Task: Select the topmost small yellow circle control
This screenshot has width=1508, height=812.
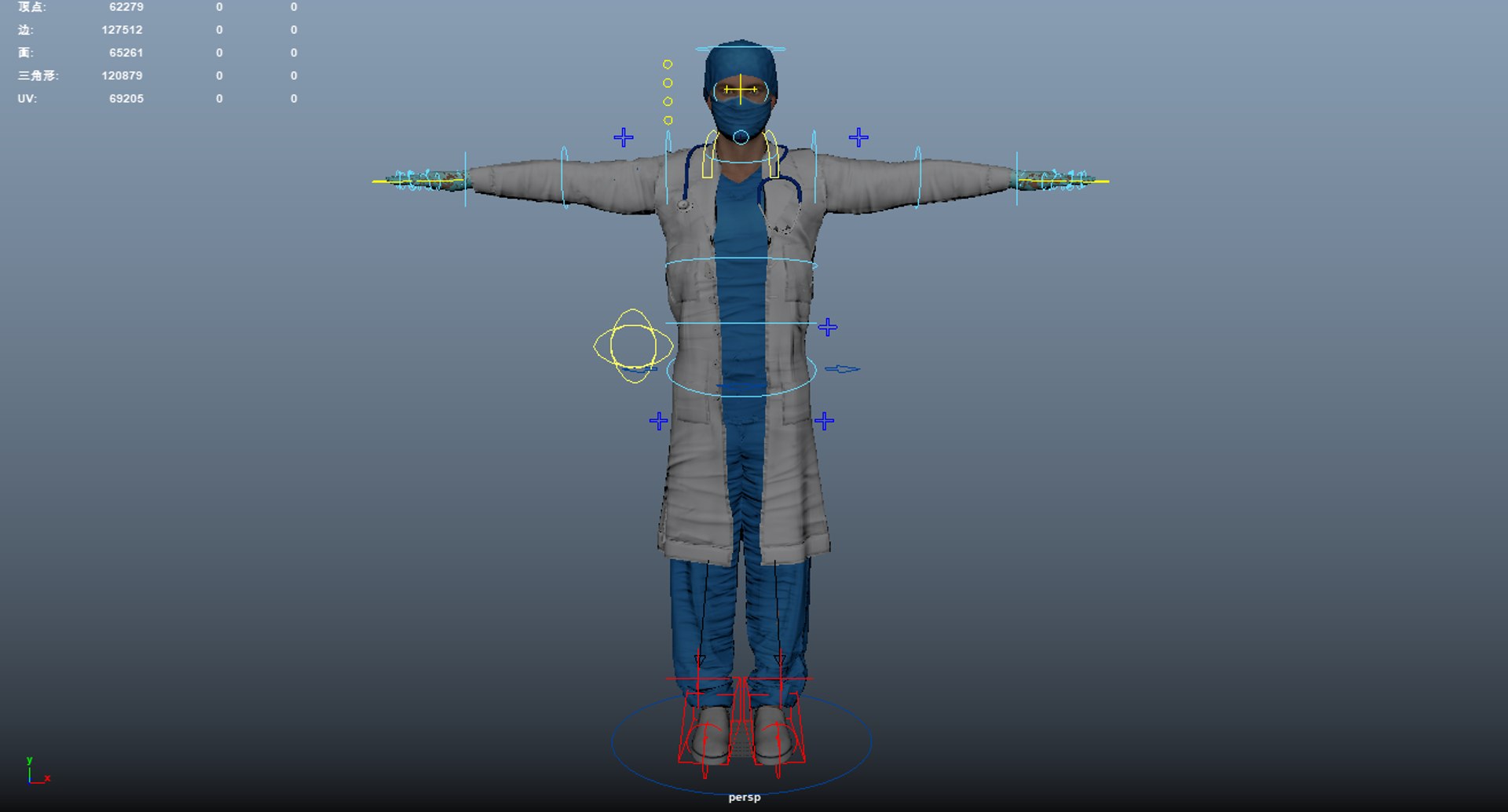Action: coord(668,64)
